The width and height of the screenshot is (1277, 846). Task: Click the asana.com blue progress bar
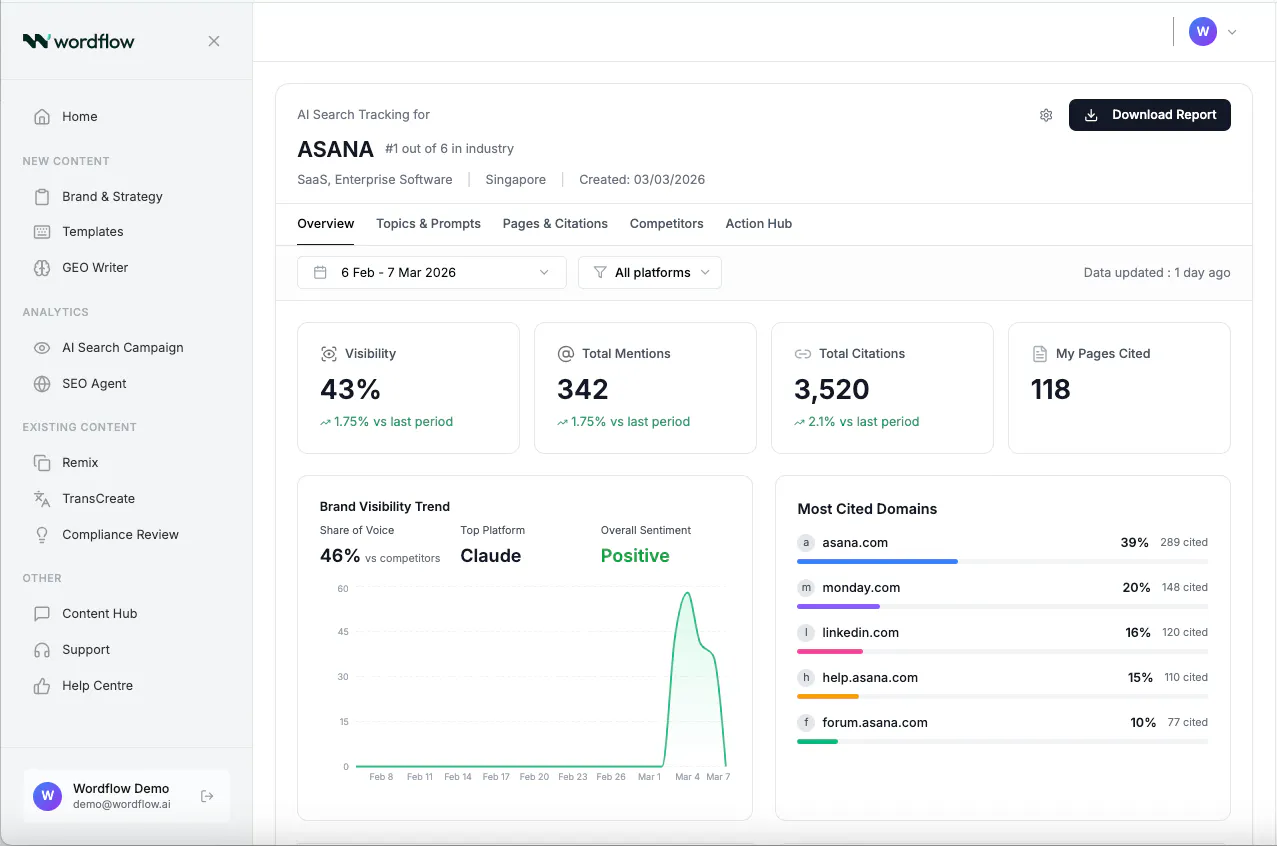877,561
